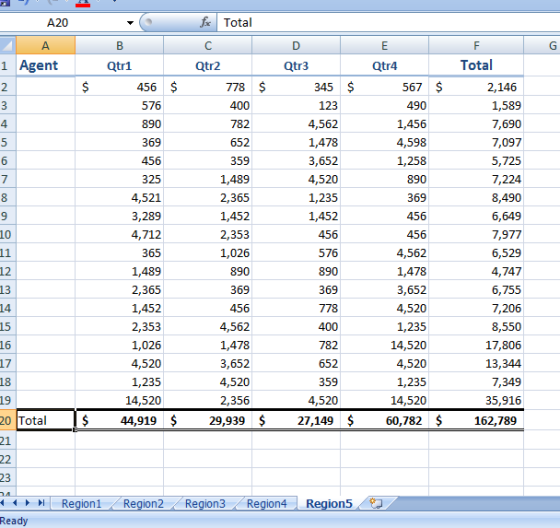Switch to the Region3 sheet tab

coord(205,504)
